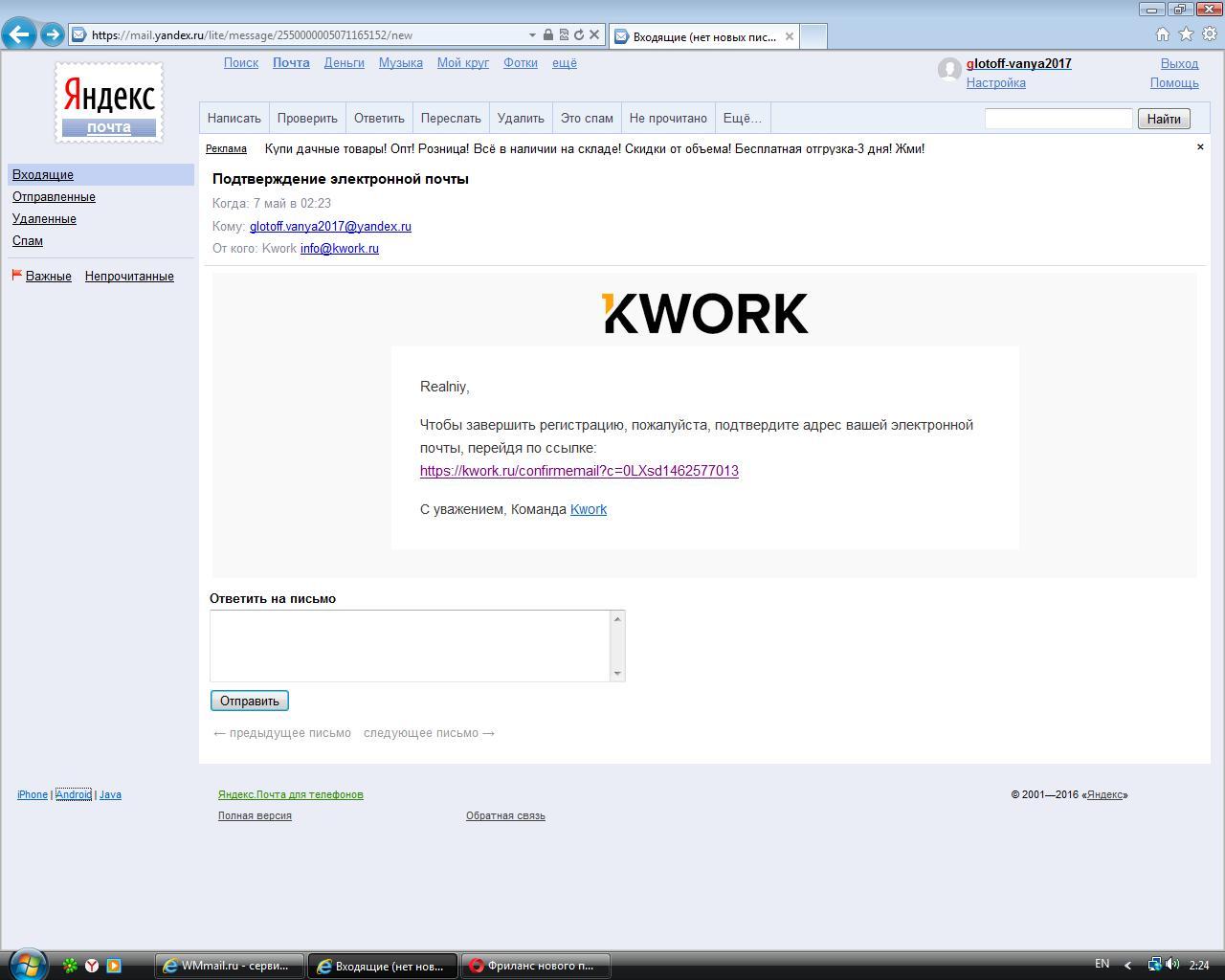1225x980 pixels.
Task: Open the iPhone mobile link
Action: [x=33, y=794]
